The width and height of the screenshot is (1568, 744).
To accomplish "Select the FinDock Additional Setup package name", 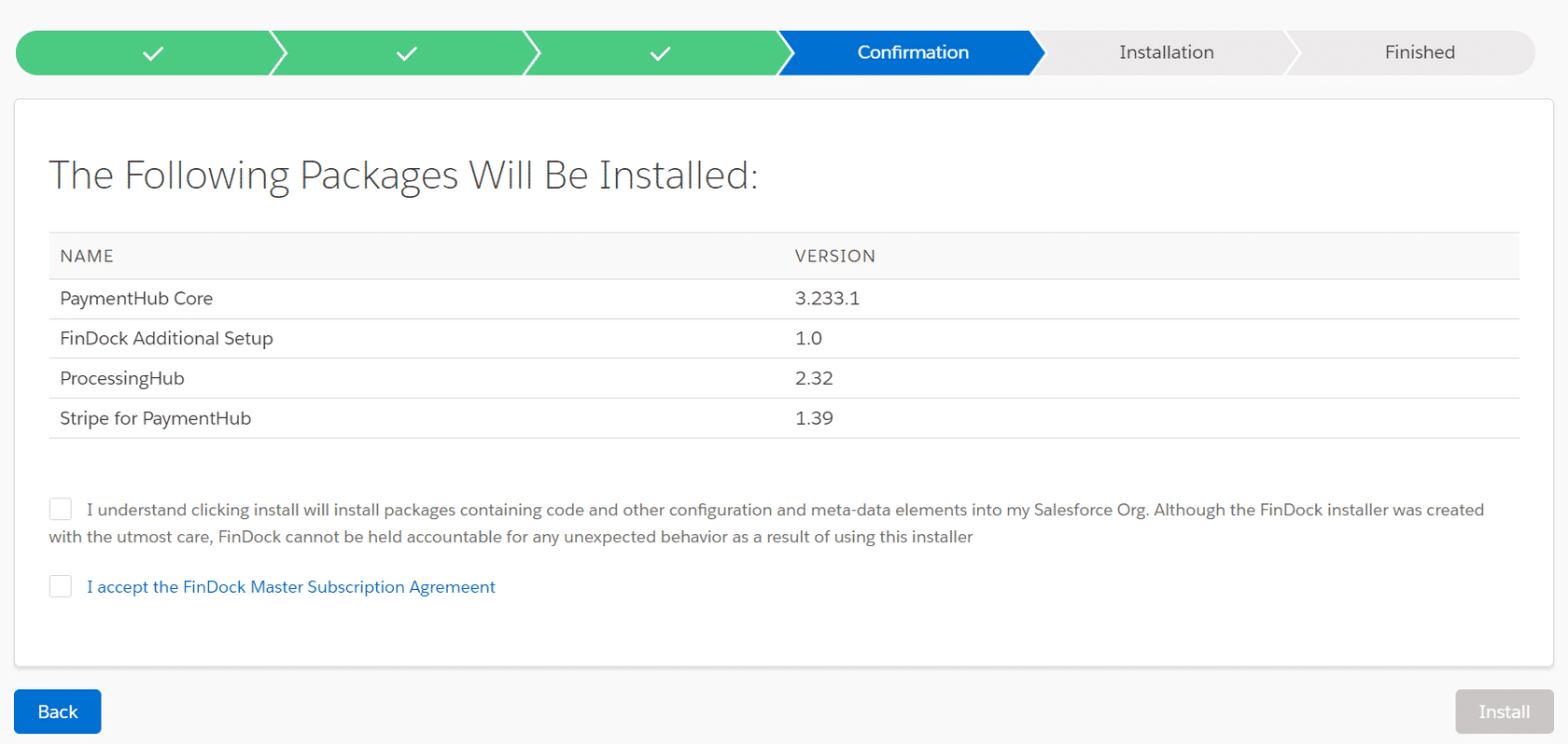I will 166,339.
